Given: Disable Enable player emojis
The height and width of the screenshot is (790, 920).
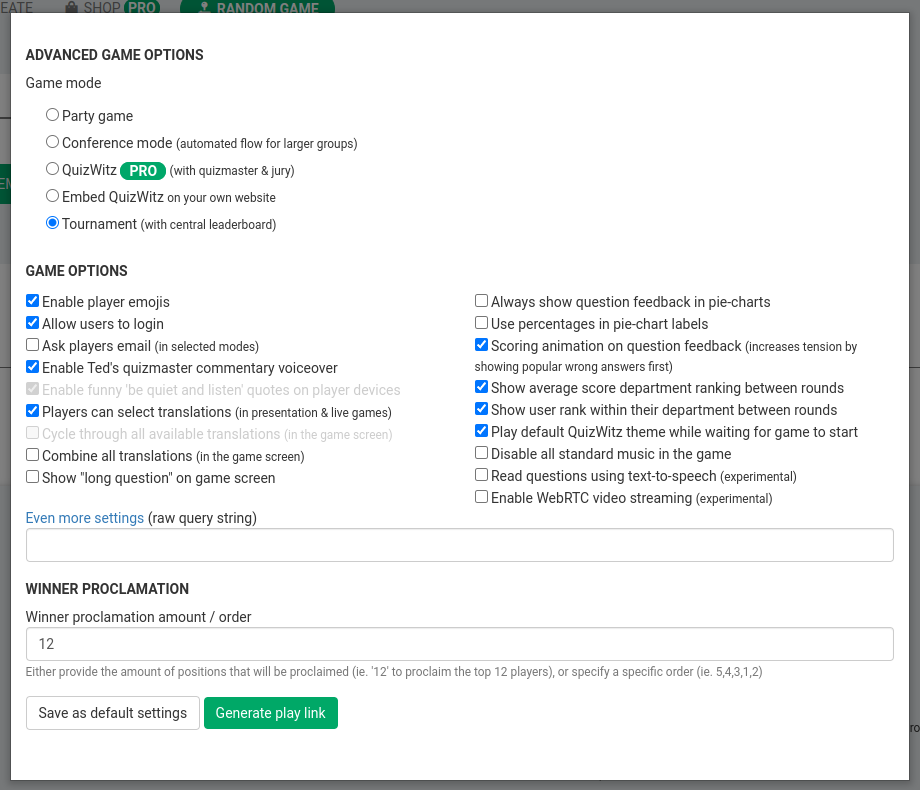Looking at the screenshot, I should click(32, 300).
